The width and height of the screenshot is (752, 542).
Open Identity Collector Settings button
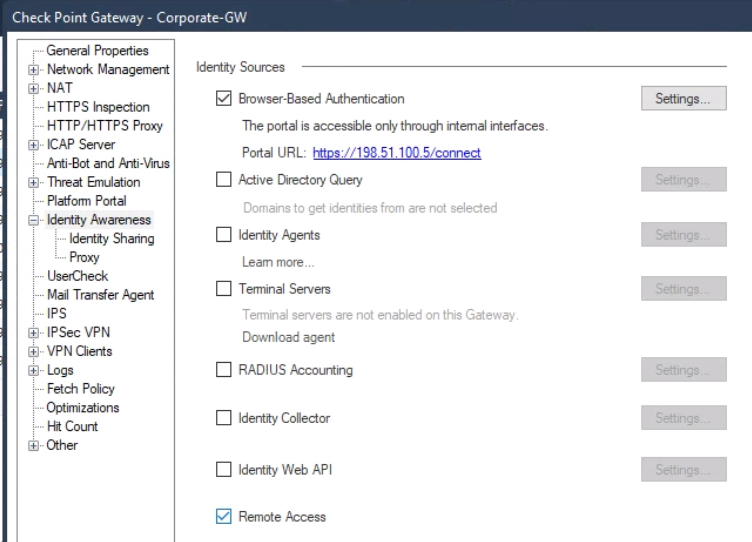pos(683,418)
